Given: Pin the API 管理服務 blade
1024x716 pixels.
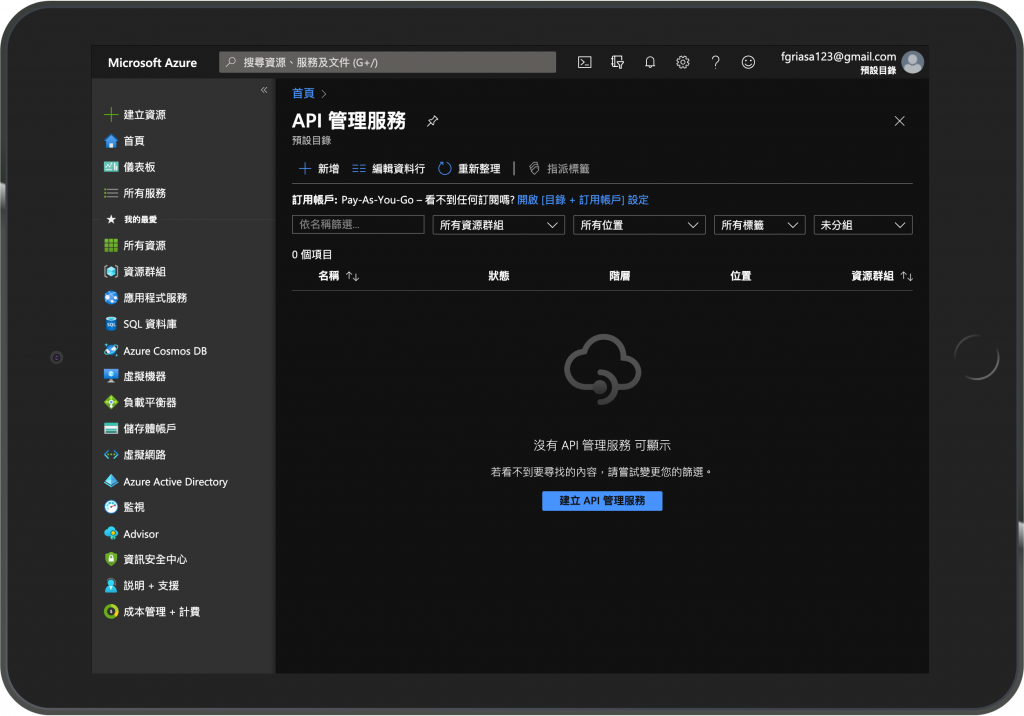Looking at the screenshot, I should [x=432, y=121].
